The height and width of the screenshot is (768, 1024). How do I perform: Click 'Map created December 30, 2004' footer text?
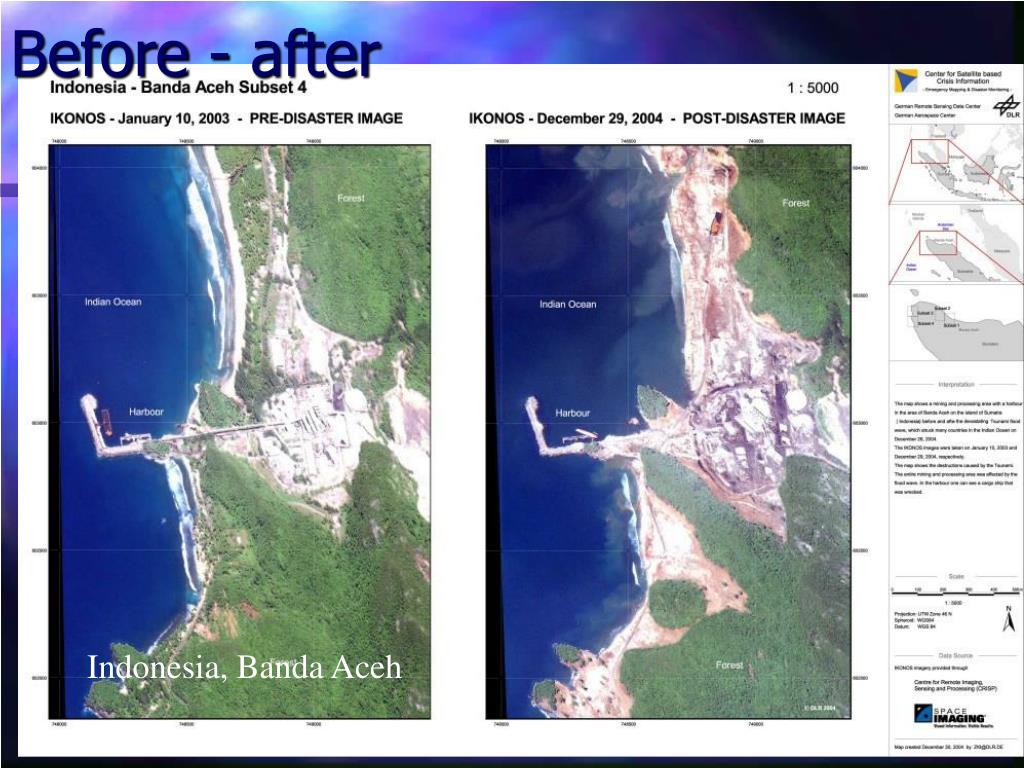tap(949, 747)
